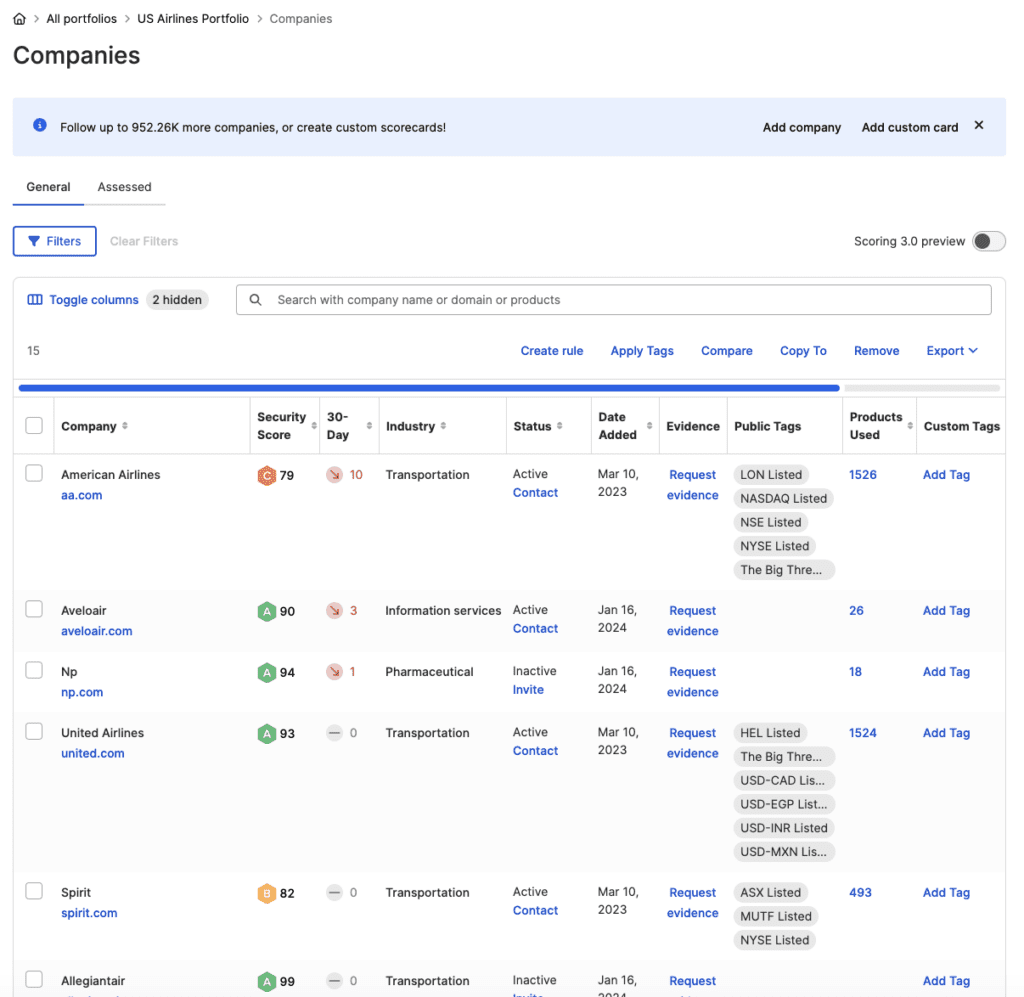Click Spirit grade B score badge

(266, 893)
